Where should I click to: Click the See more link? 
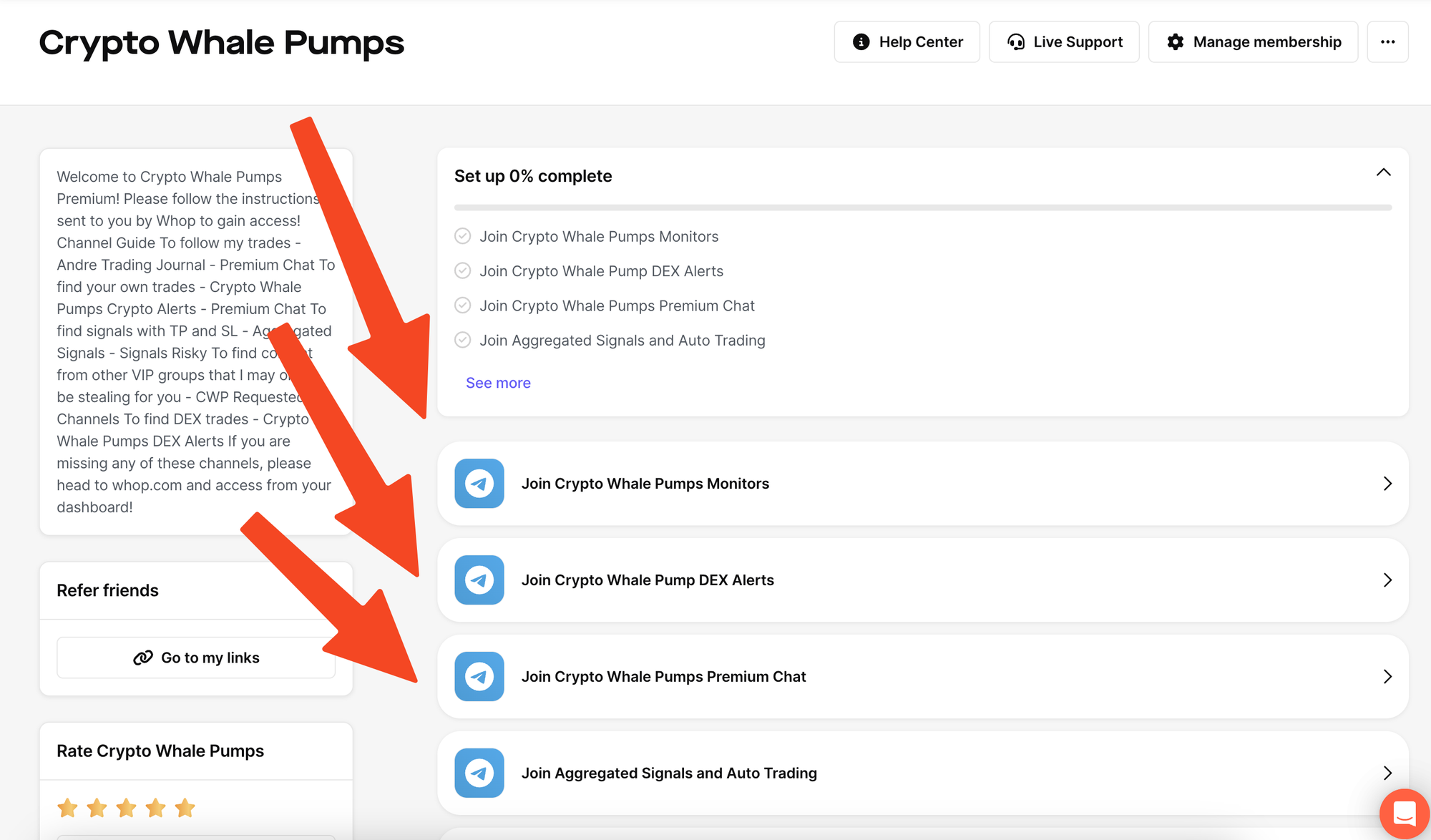498,383
